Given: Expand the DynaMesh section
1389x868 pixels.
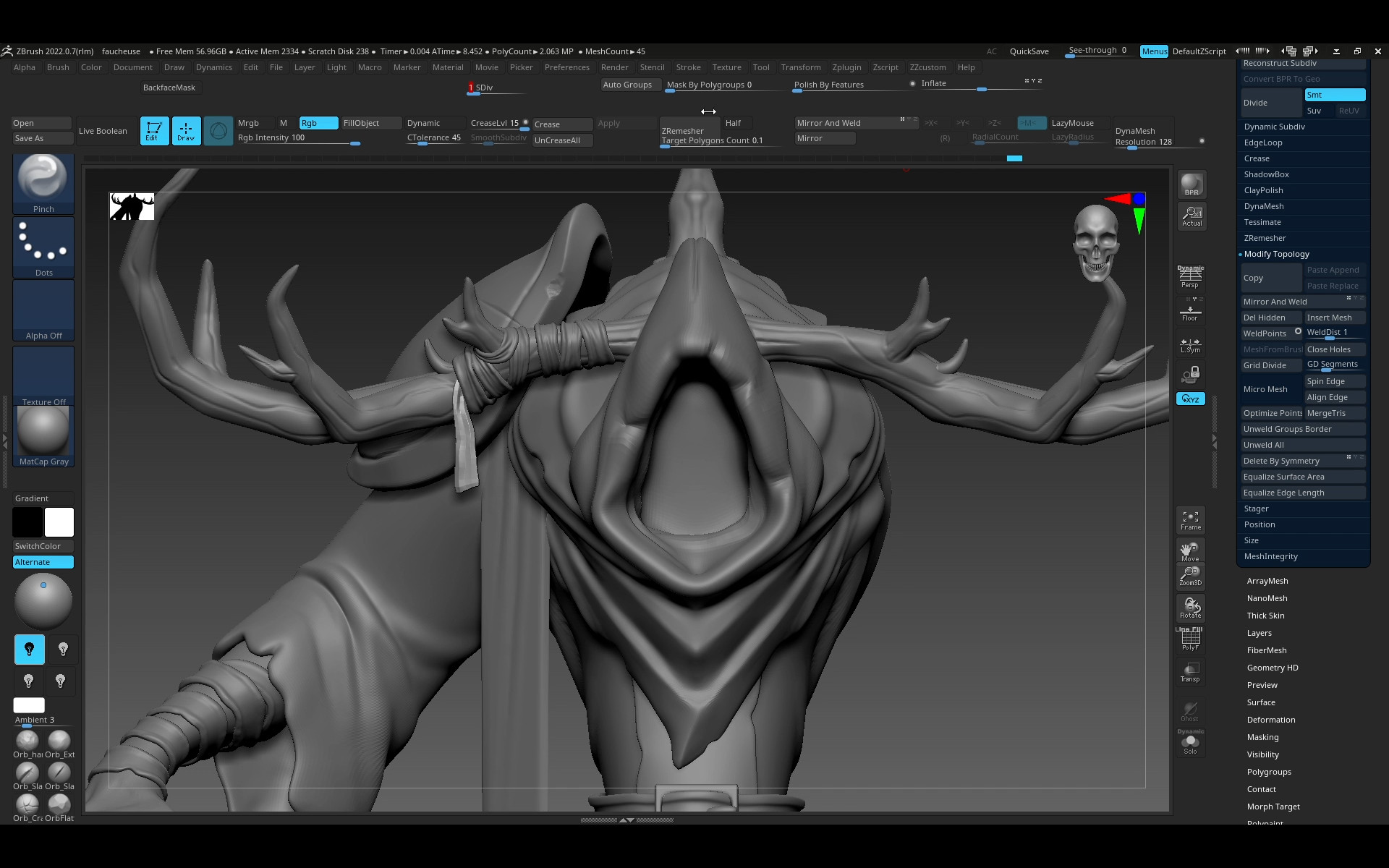Looking at the screenshot, I should tap(1264, 206).
